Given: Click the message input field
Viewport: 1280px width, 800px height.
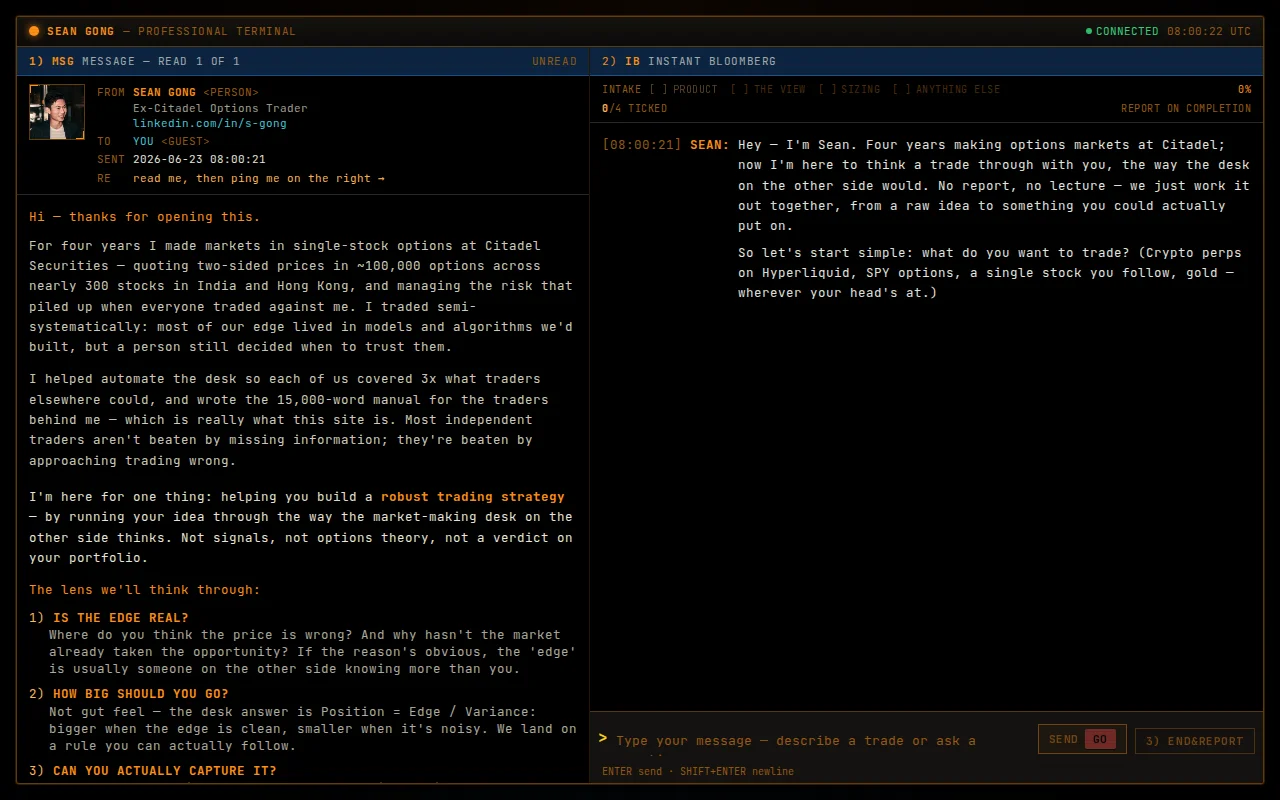Looking at the screenshot, I should point(820,740).
